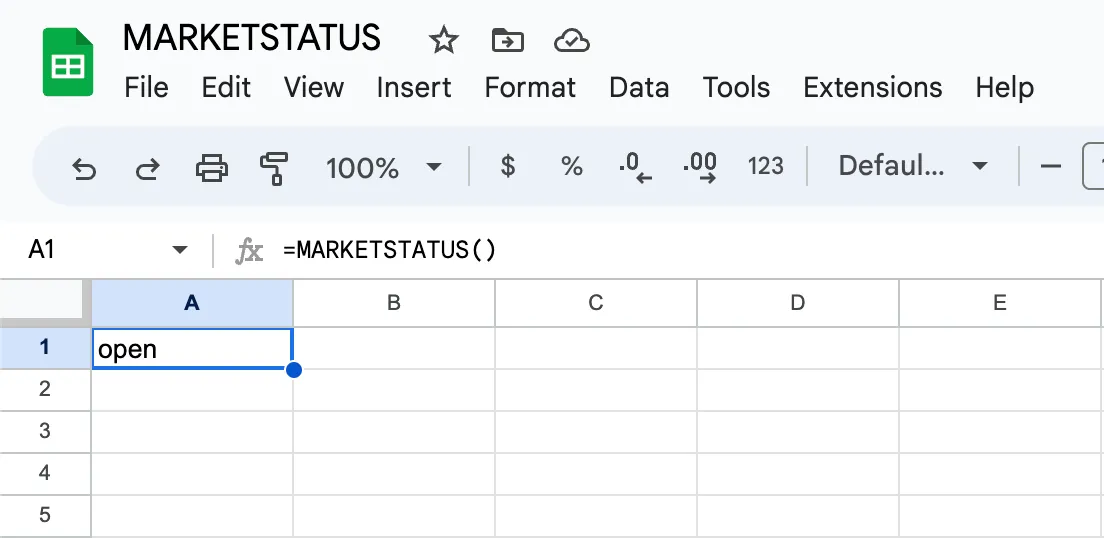The image size is (1104, 538).
Task: Select column C header
Action: pyautogui.click(x=596, y=303)
